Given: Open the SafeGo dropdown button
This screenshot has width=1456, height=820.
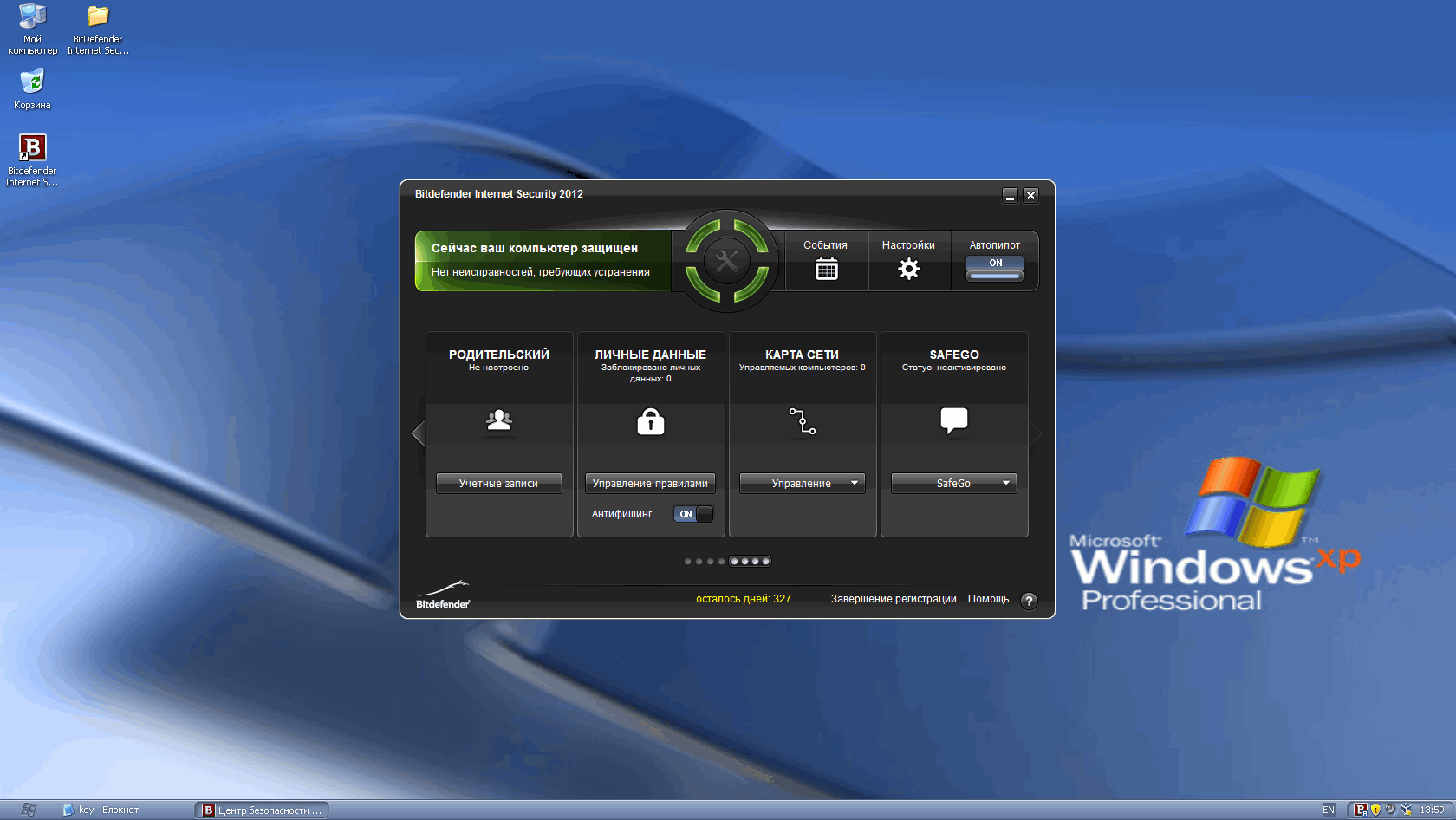Looking at the screenshot, I should [954, 483].
